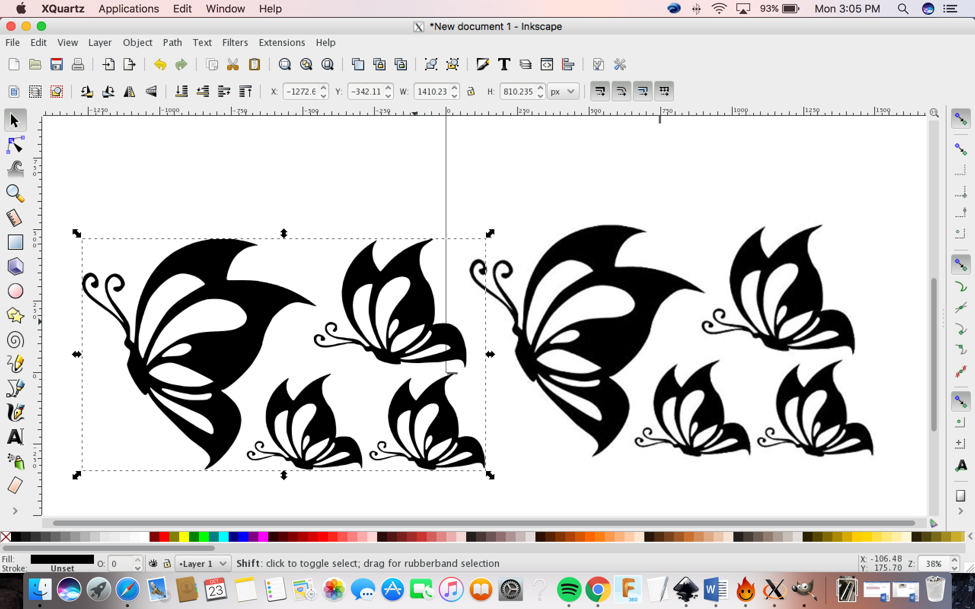Select the Measure ruler tool
Image resolution: width=975 pixels, height=609 pixels.
click(x=15, y=218)
